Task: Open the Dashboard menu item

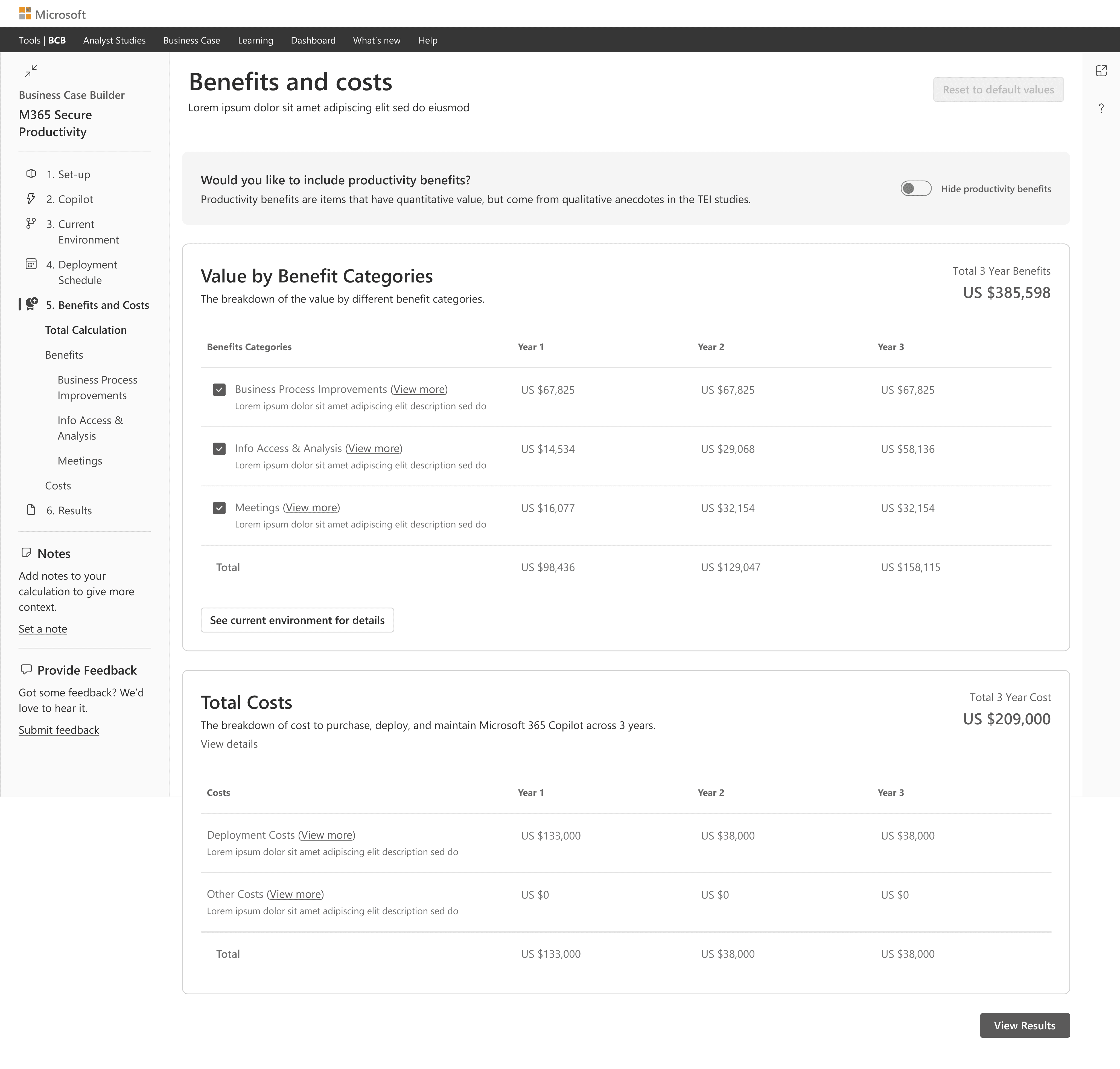Action: click(313, 40)
